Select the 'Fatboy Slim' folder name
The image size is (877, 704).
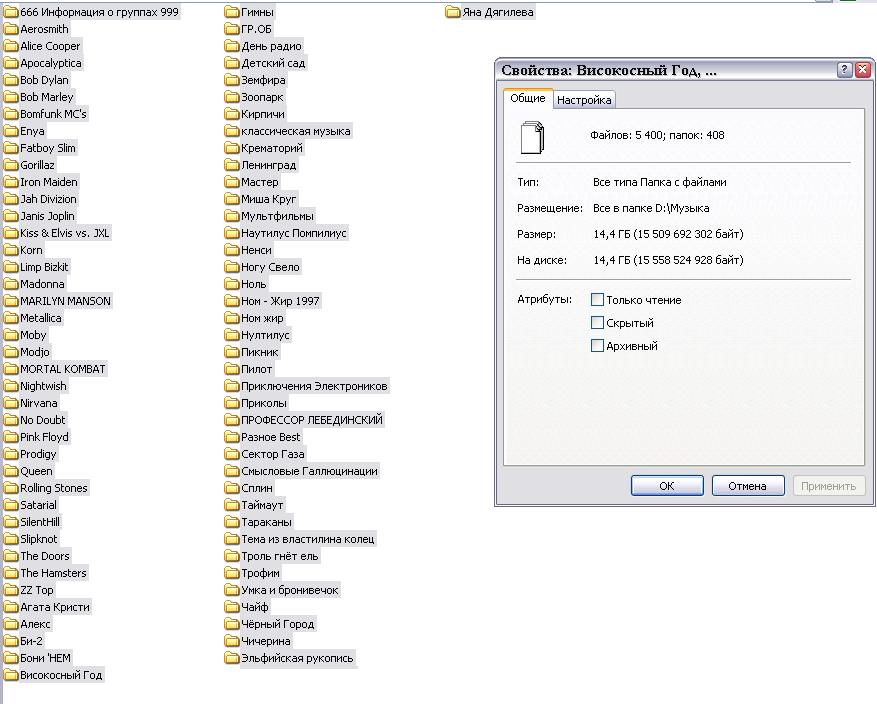point(48,148)
